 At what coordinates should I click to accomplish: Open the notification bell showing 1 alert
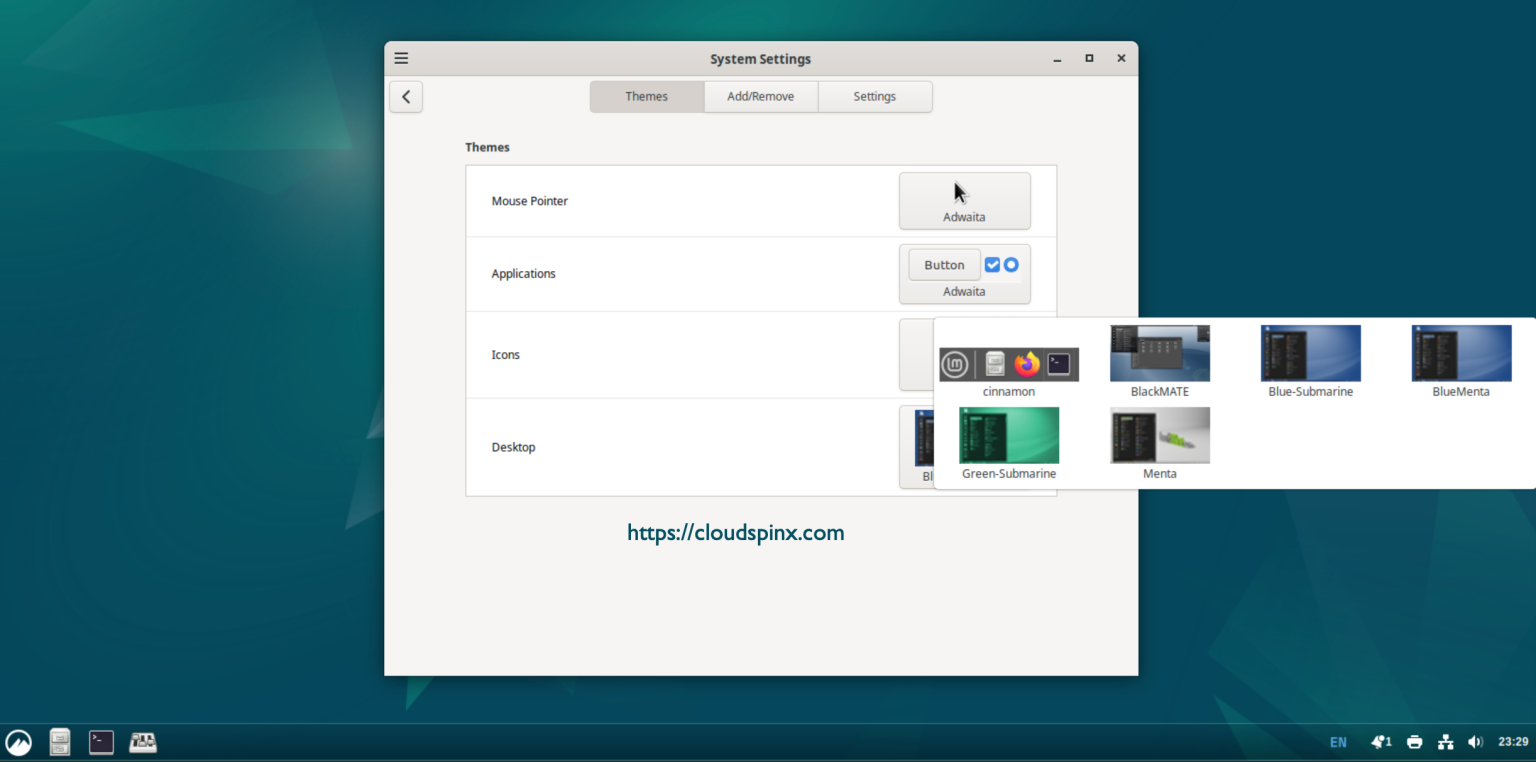[x=1380, y=741]
